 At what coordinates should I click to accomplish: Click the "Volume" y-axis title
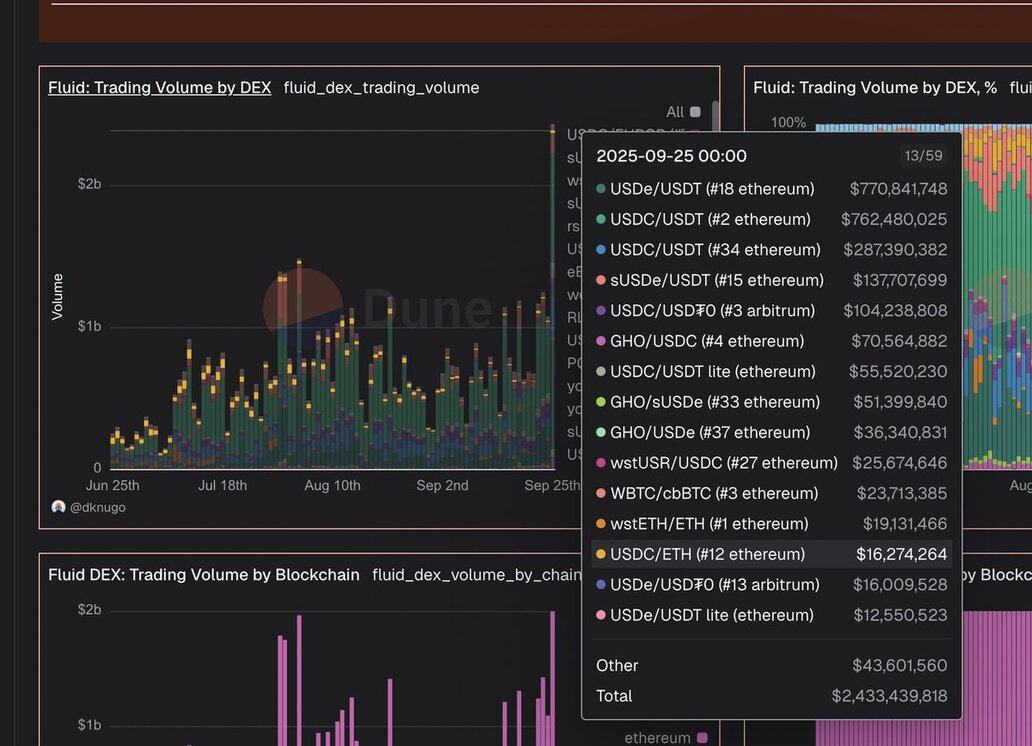click(58, 297)
